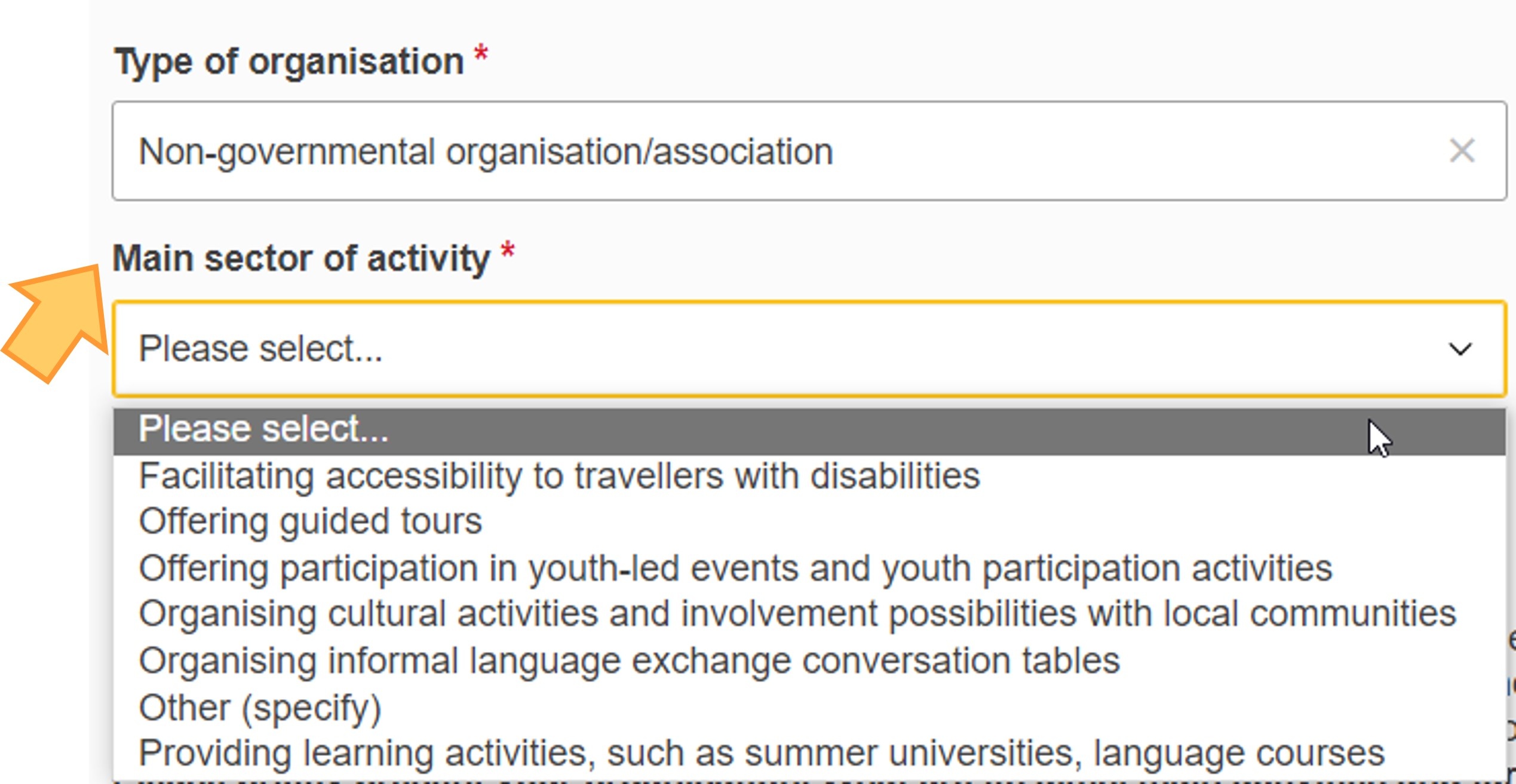Viewport: 1516px width, 784px height.
Task: Choose 'Organising cultural activities' with local communities
Action: [797, 614]
